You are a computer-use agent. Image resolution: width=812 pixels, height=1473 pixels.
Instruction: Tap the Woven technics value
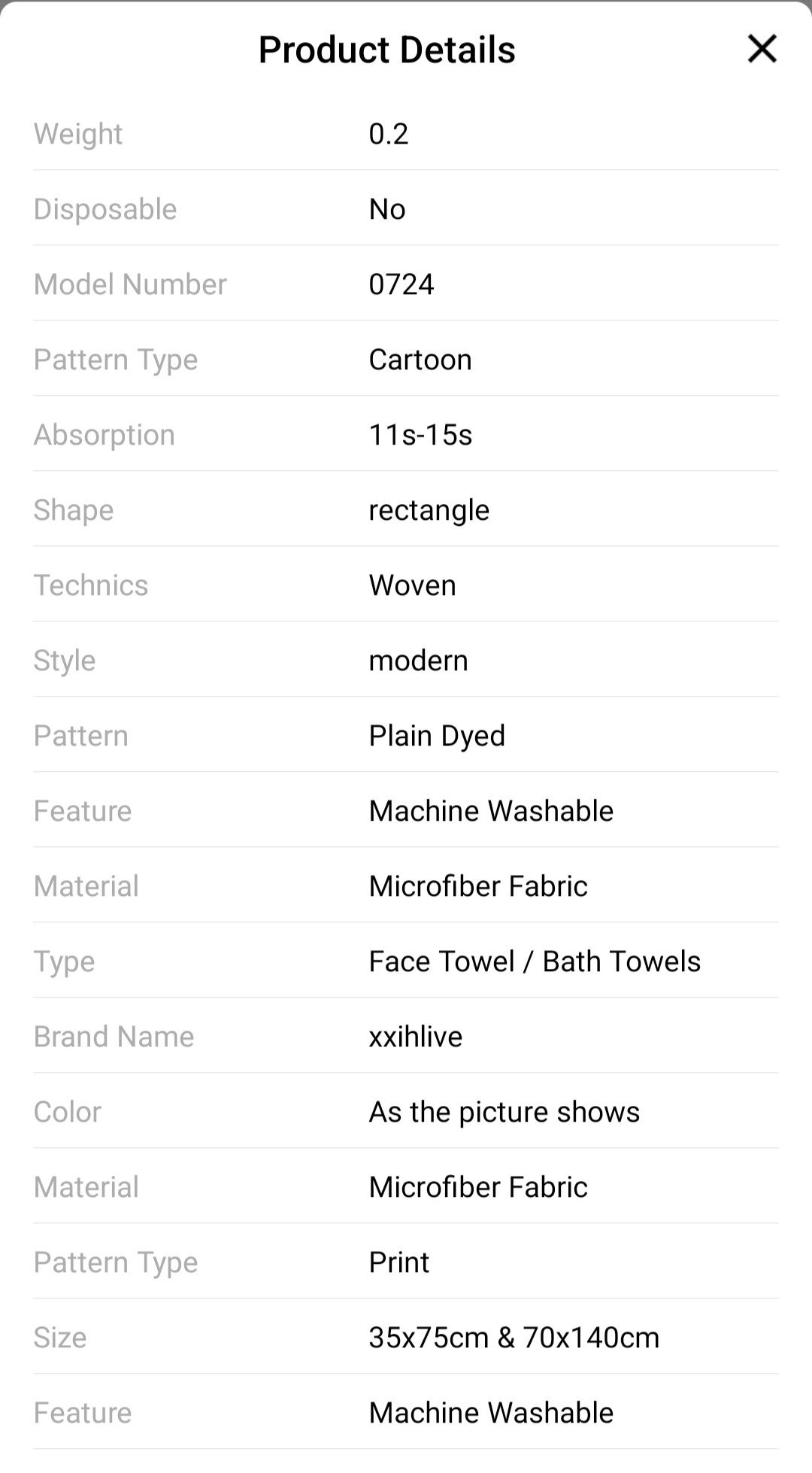[x=412, y=585]
